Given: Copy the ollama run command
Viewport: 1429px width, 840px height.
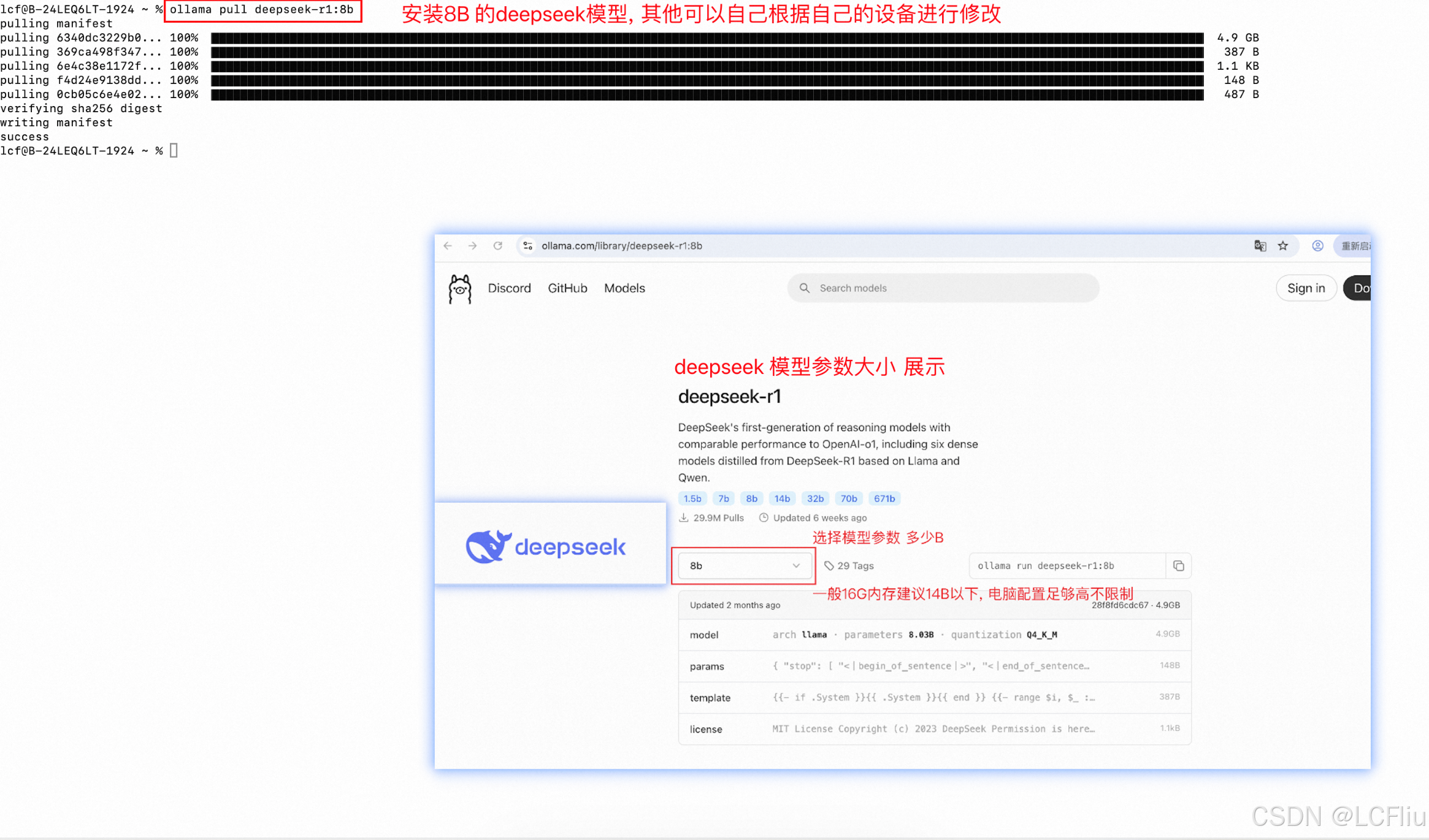Looking at the screenshot, I should [x=1178, y=566].
